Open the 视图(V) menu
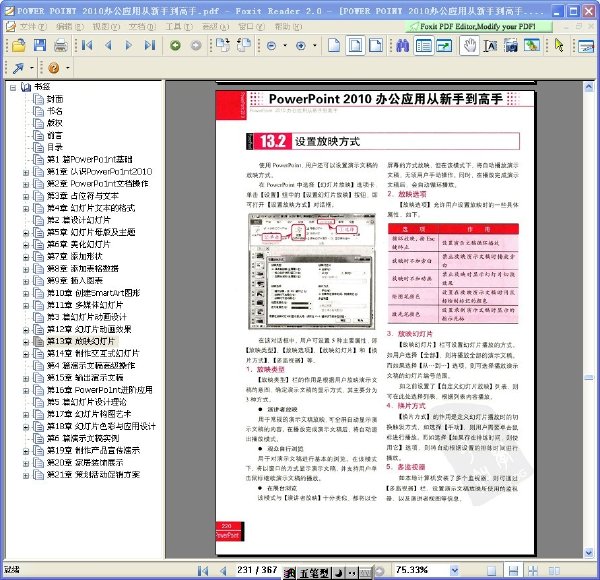Screen dimensions: 600x580 point(106,26)
